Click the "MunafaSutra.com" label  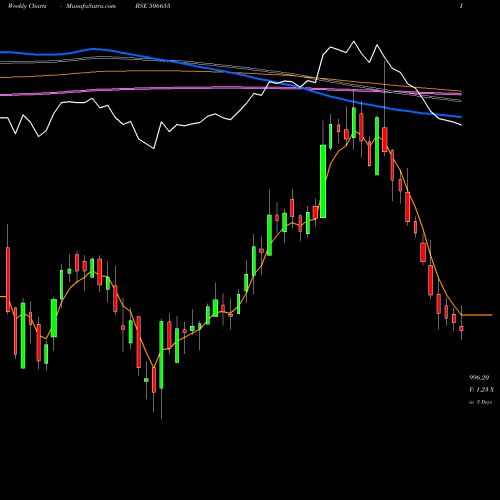(91, 6)
